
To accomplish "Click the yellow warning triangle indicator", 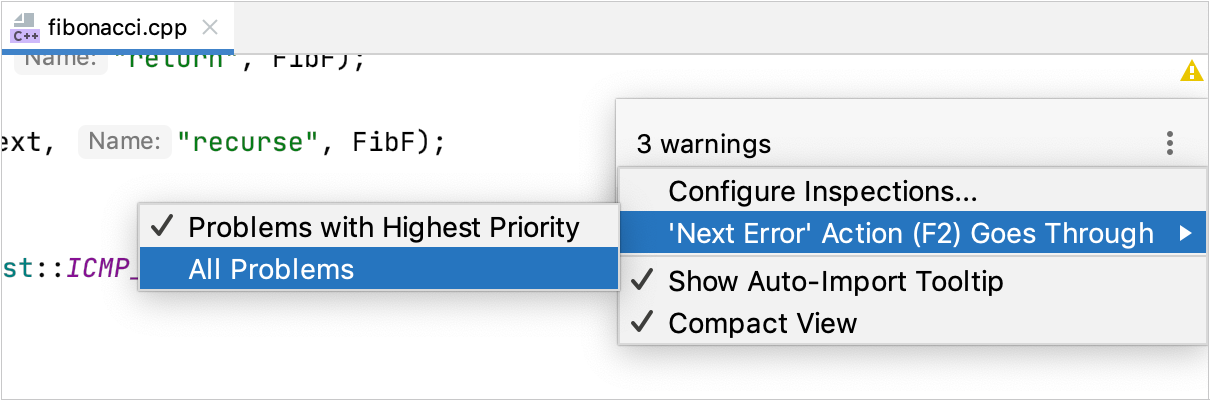I will tap(1191, 71).
